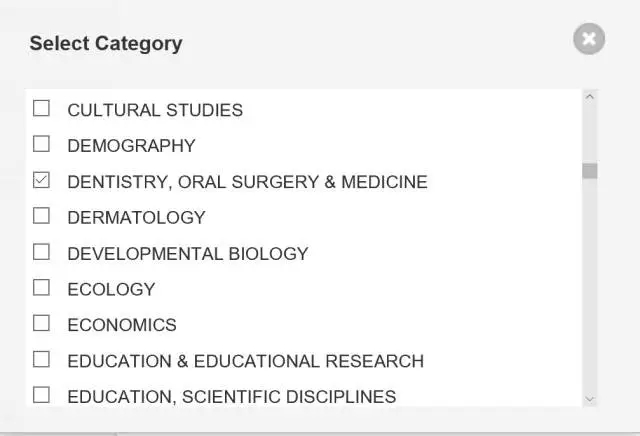640x436 pixels.
Task: Click the scroll down arrow of category list
Action: tap(589, 398)
